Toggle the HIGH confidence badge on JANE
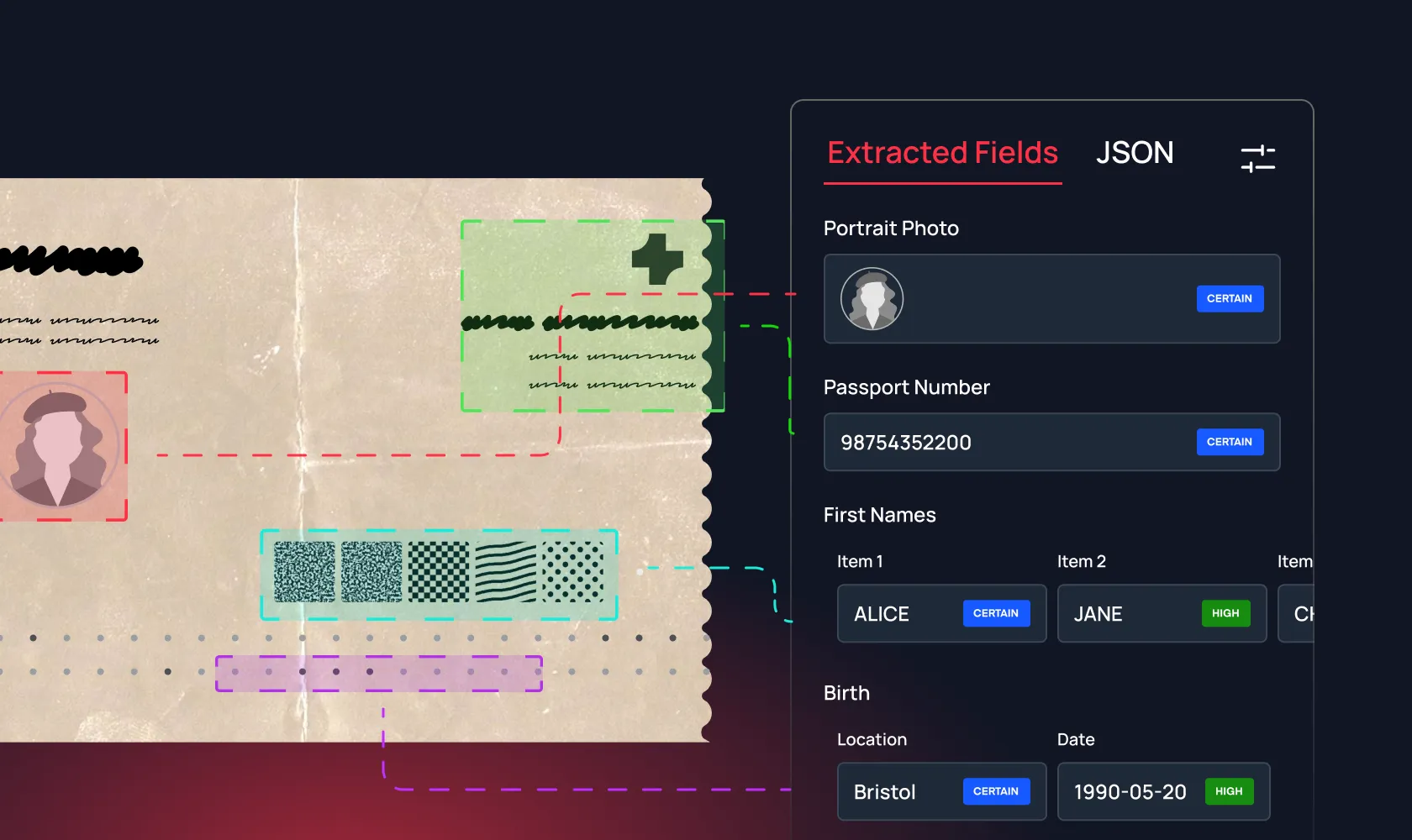 pos(1225,613)
